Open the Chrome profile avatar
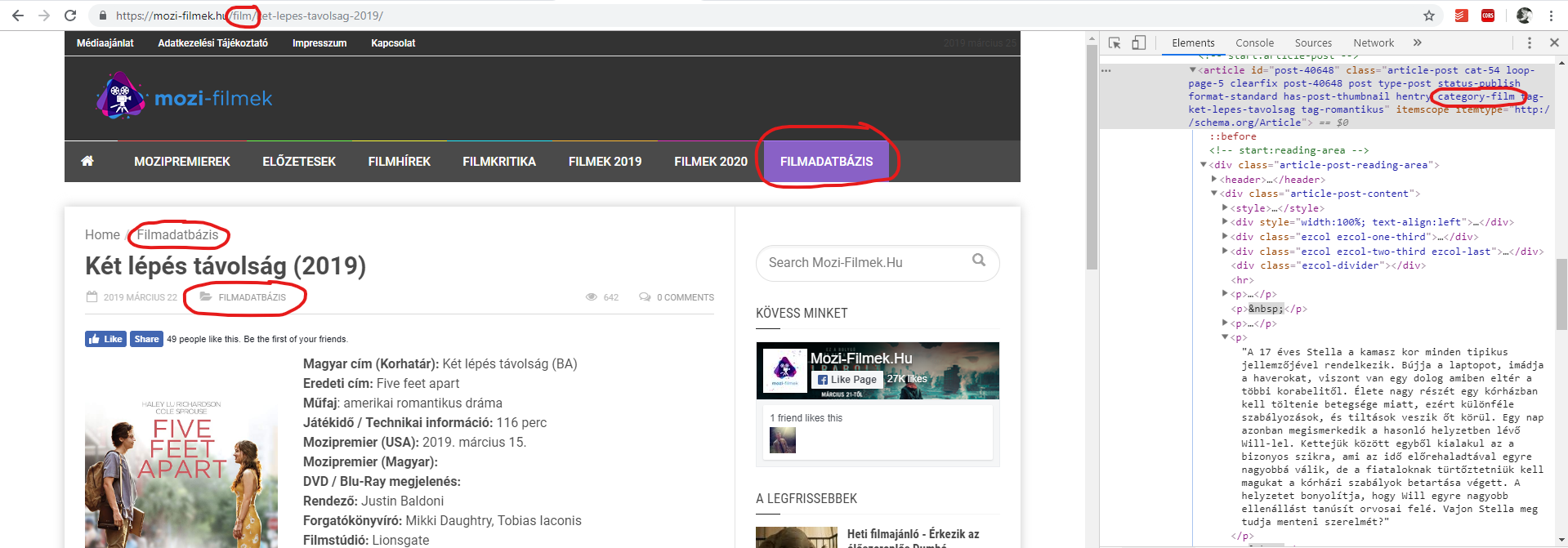 pos(1524,16)
